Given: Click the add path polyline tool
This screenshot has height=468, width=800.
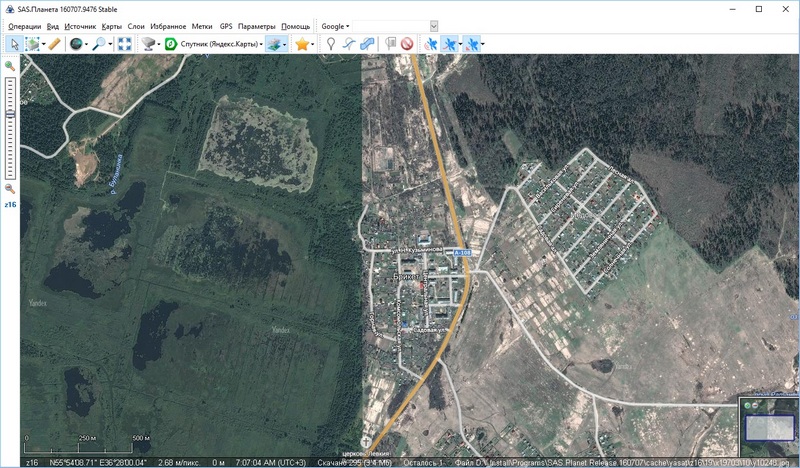Looking at the screenshot, I should [x=349, y=44].
